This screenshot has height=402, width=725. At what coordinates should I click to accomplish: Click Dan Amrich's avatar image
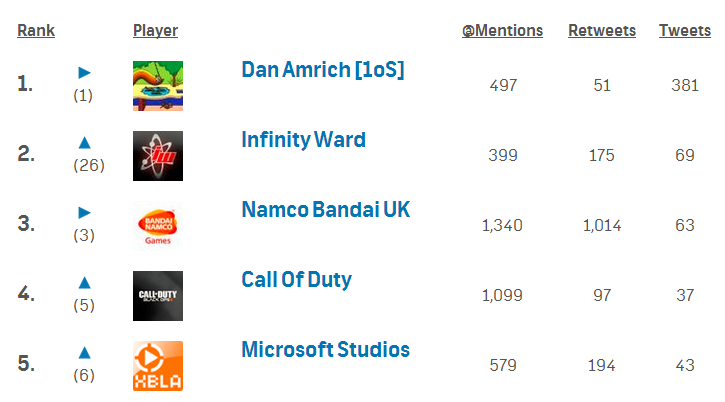point(158,86)
